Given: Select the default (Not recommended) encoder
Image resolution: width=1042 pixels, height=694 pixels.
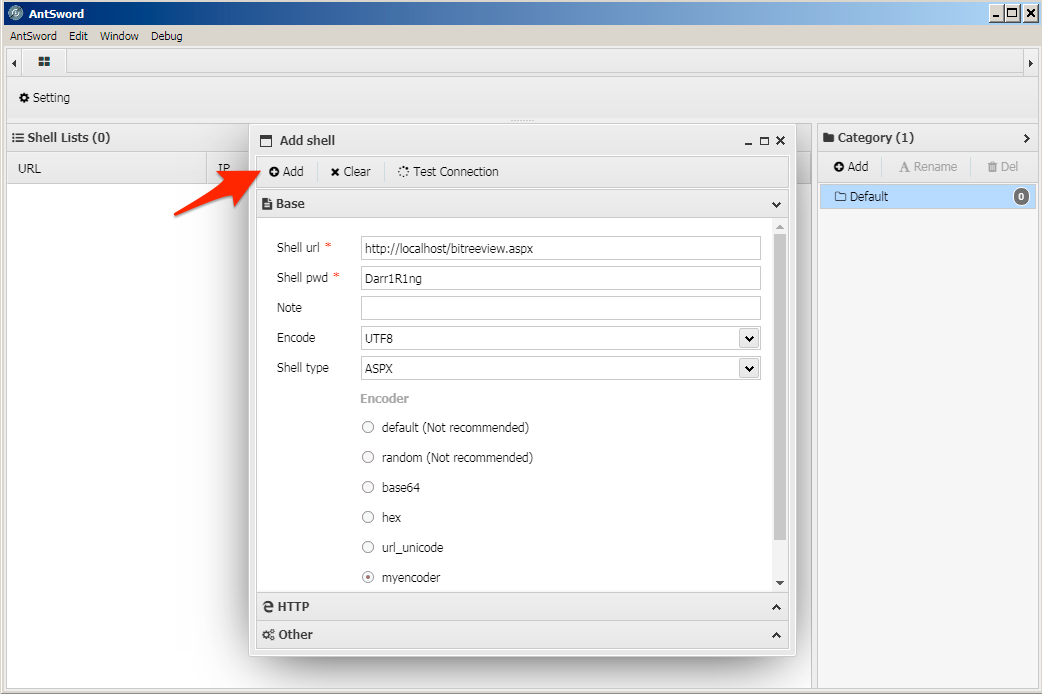Looking at the screenshot, I should pos(367,427).
